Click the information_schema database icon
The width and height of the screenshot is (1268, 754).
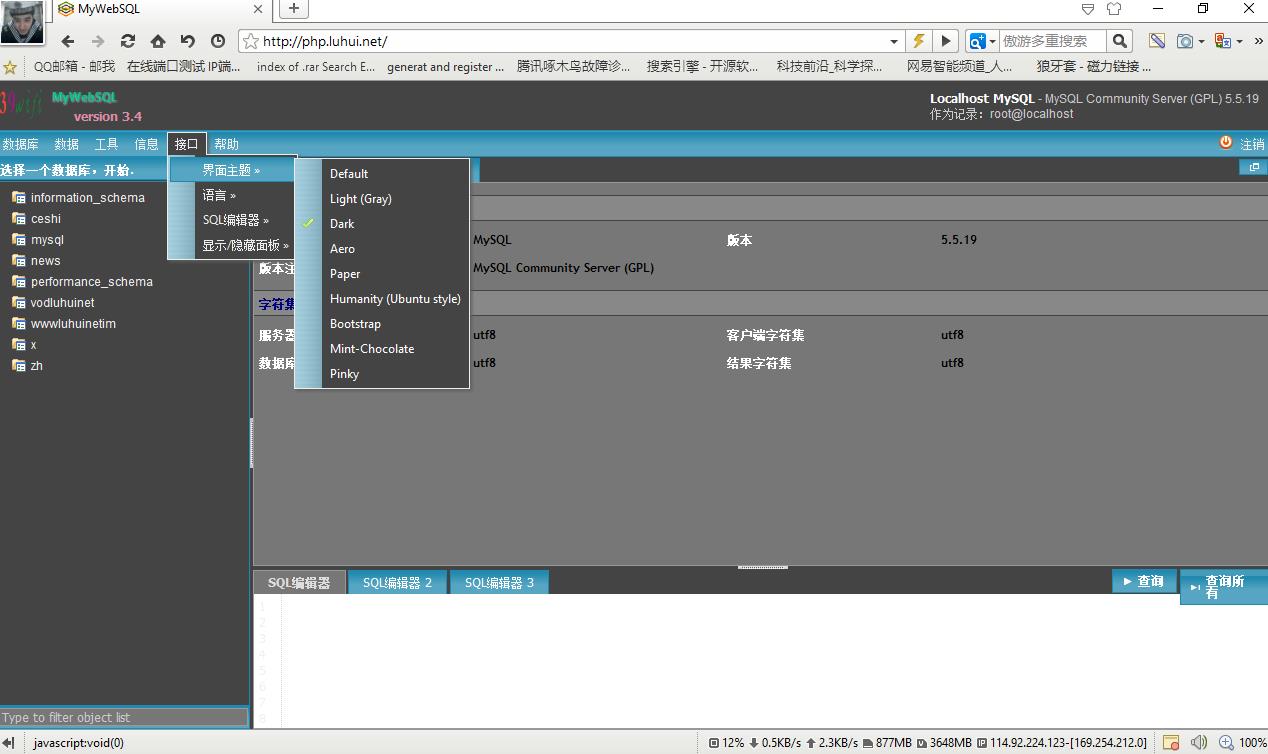click(x=19, y=197)
